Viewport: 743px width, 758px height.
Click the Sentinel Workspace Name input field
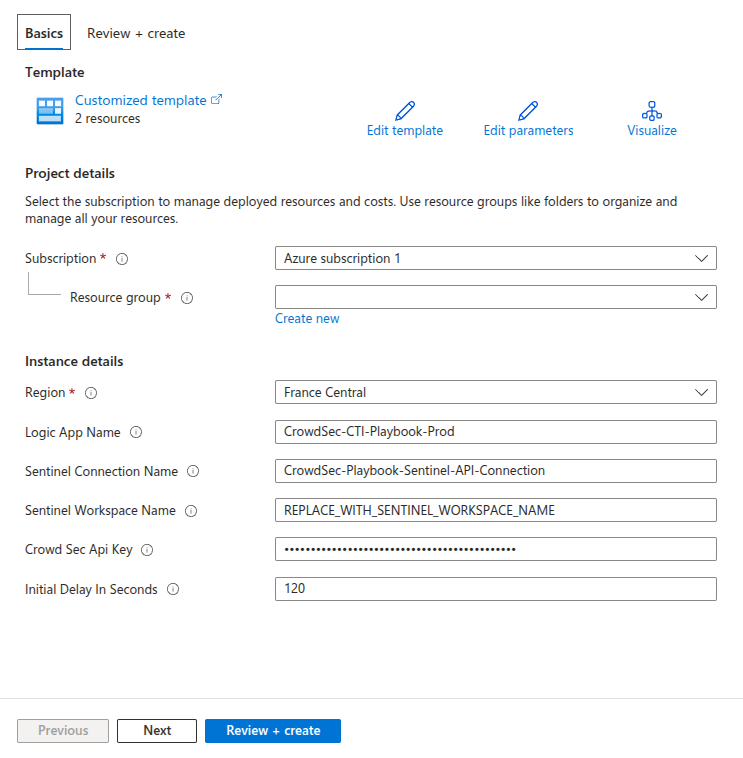tap(495, 510)
